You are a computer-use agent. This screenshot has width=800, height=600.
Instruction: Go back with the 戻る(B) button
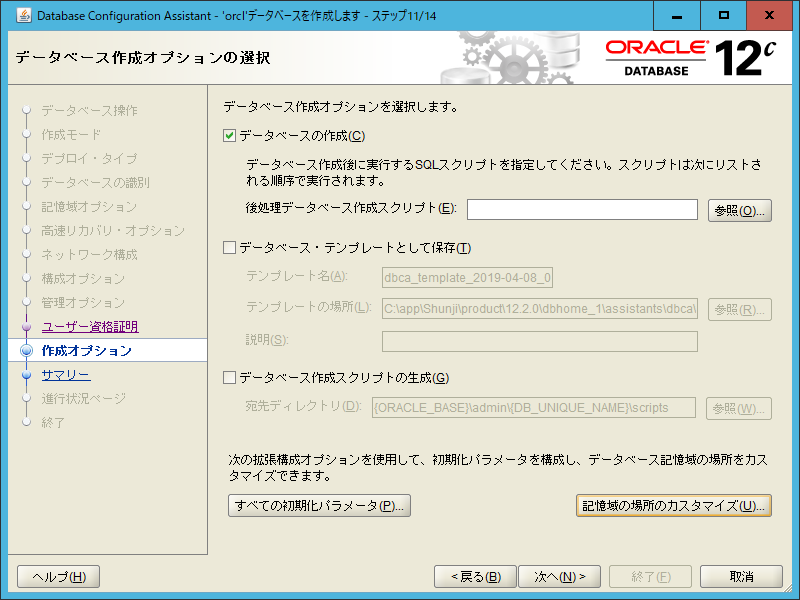(x=476, y=577)
